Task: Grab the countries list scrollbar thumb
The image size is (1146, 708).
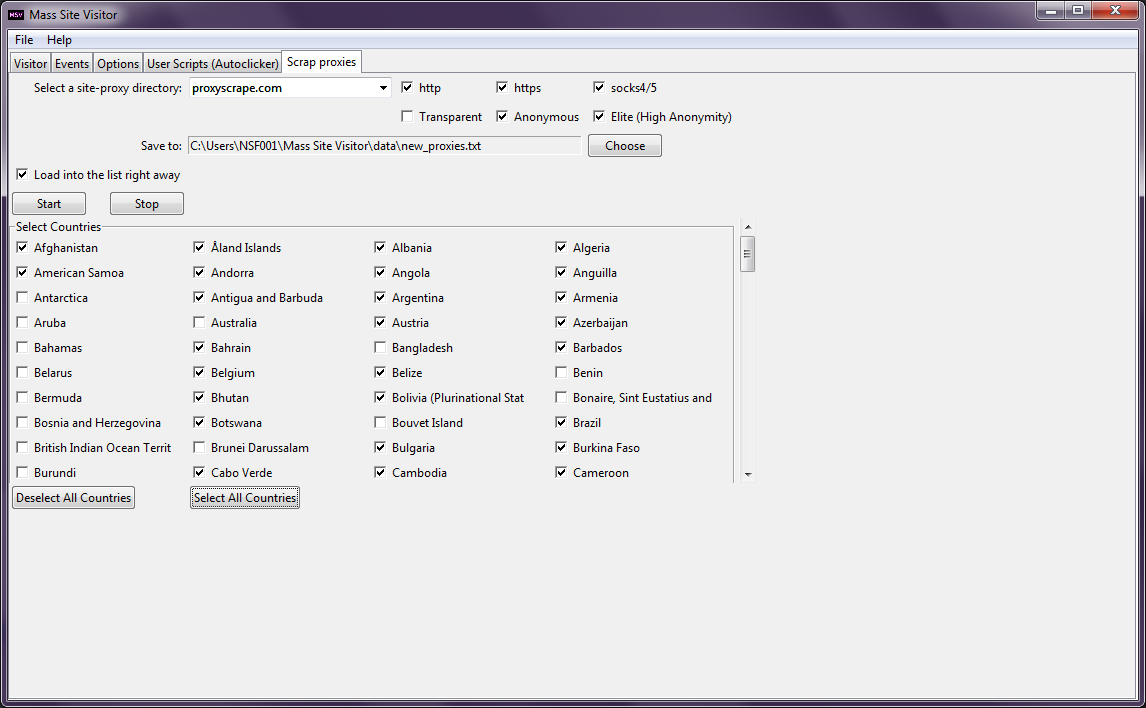Action: pyautogui.click(x=747, y=253)
